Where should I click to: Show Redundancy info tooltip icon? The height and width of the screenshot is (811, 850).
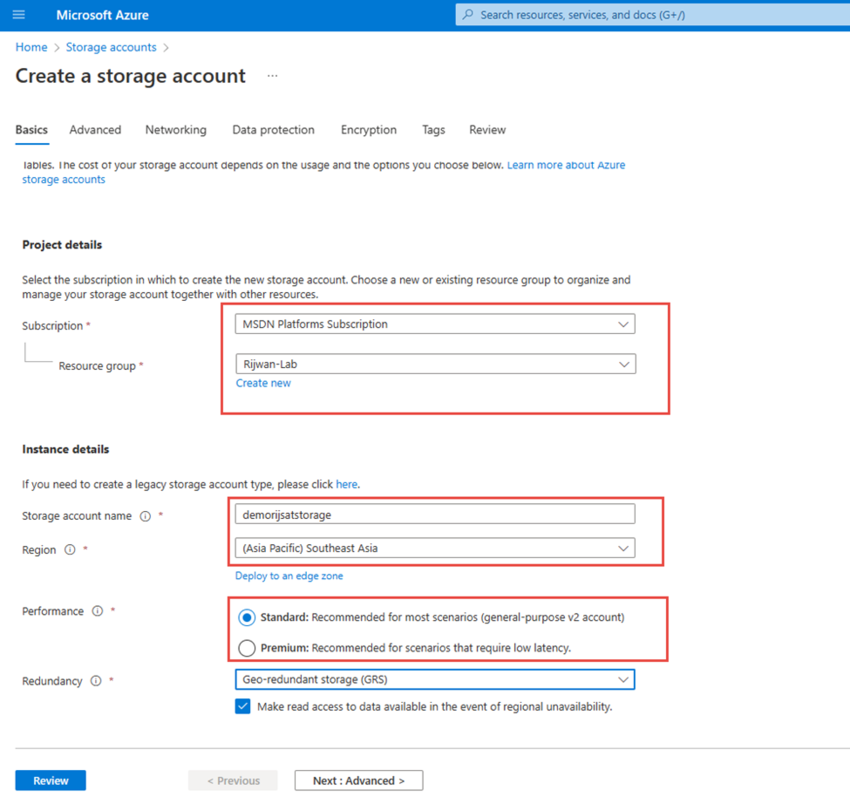tap(96, 681)
